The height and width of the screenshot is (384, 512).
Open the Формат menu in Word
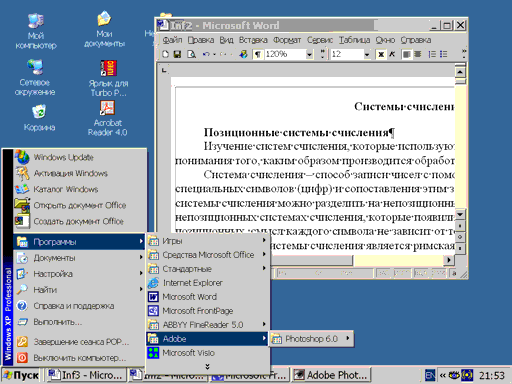pyautogui.click(x=287, y=40)
